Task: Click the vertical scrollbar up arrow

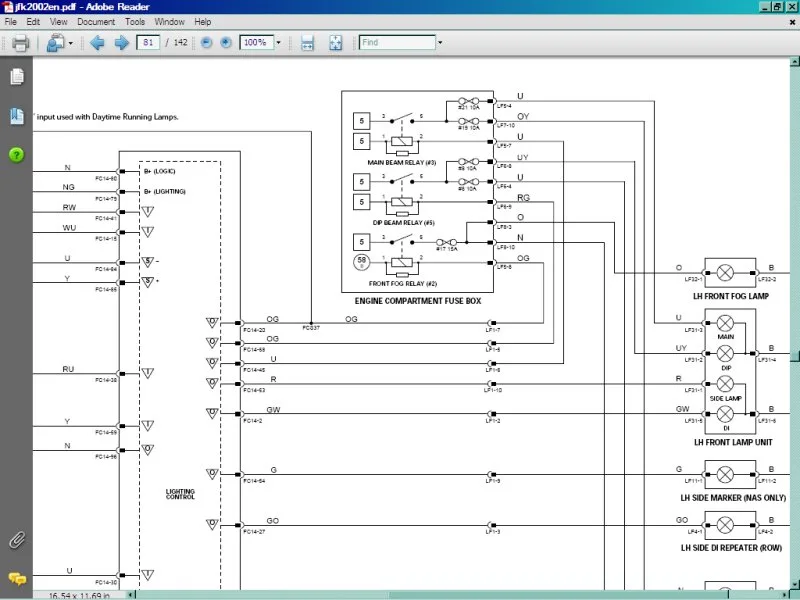Action: click(794, 61)
